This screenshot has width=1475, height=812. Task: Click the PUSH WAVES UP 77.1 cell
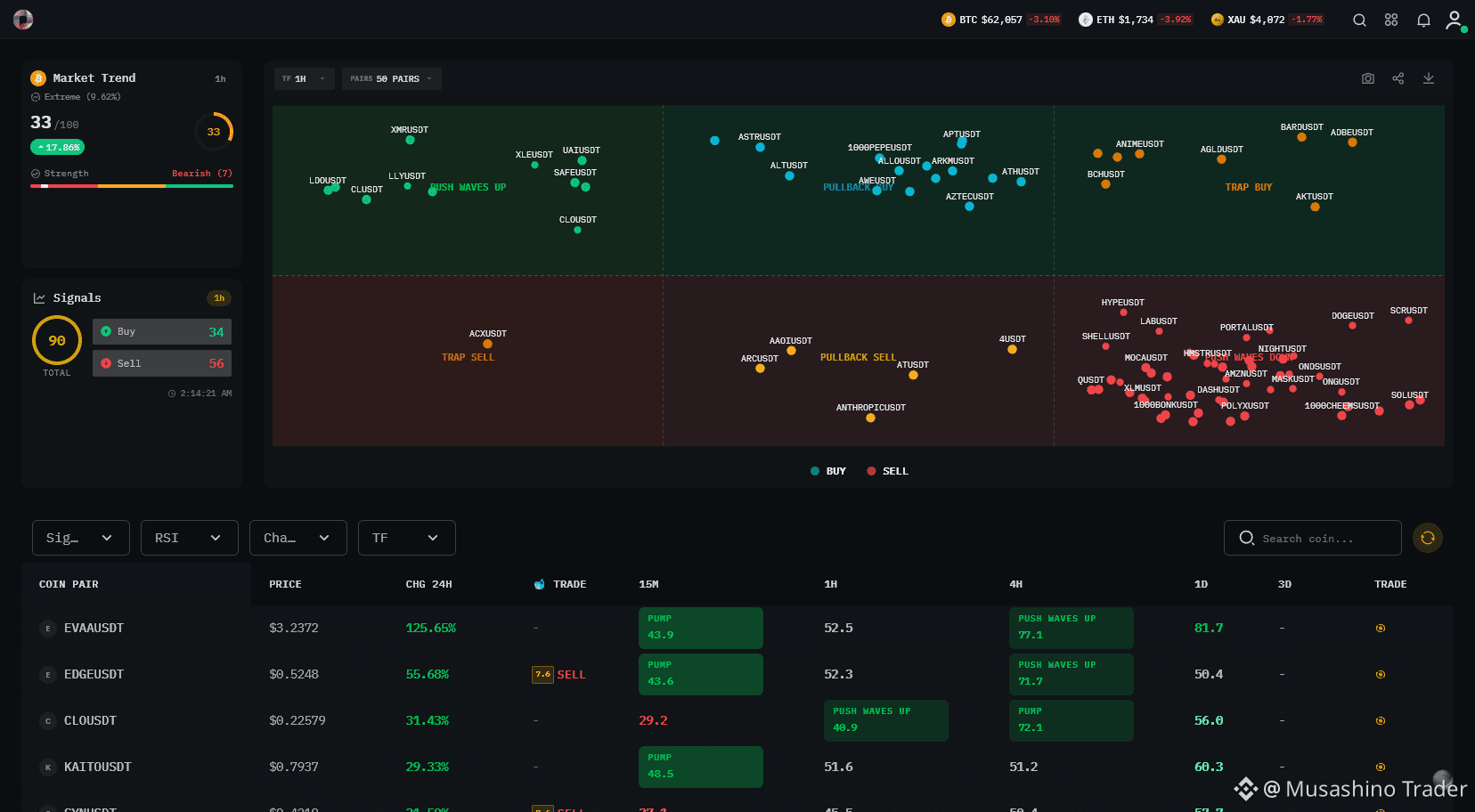coord(1072,628)
